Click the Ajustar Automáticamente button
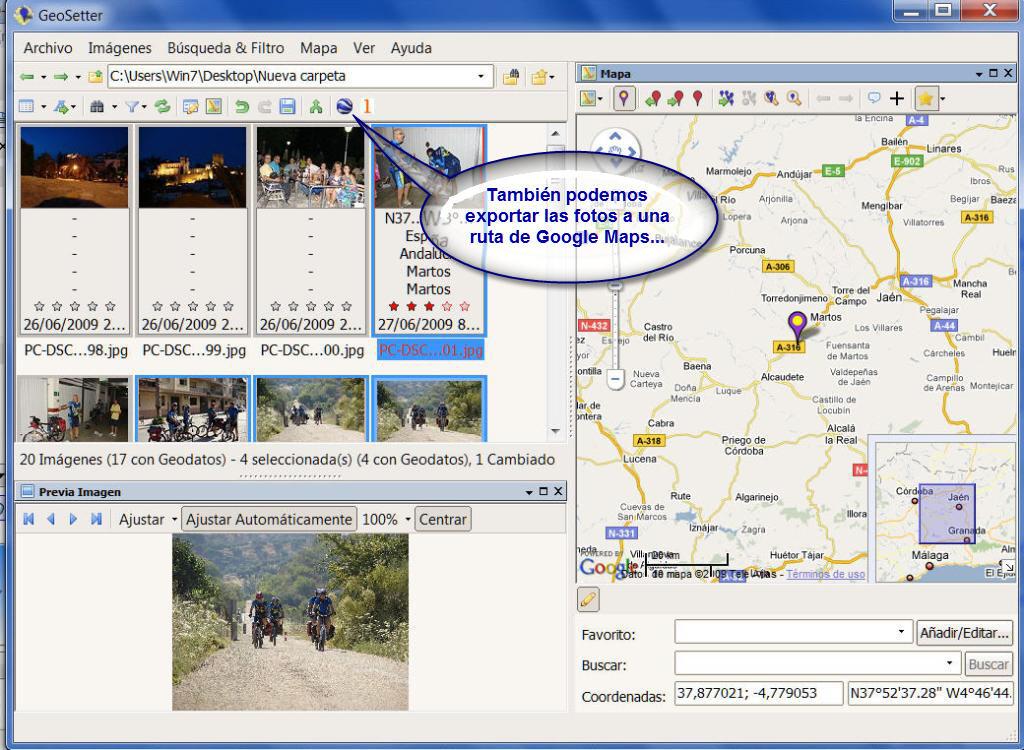 [269, 519]
